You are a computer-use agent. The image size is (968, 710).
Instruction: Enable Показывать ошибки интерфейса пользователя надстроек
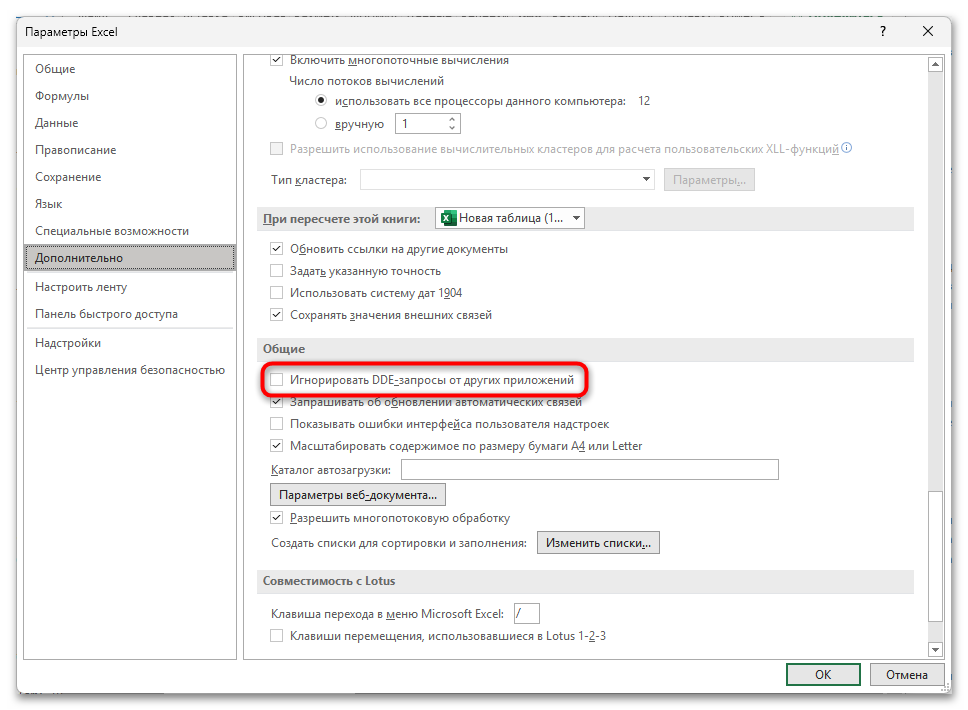277,424
